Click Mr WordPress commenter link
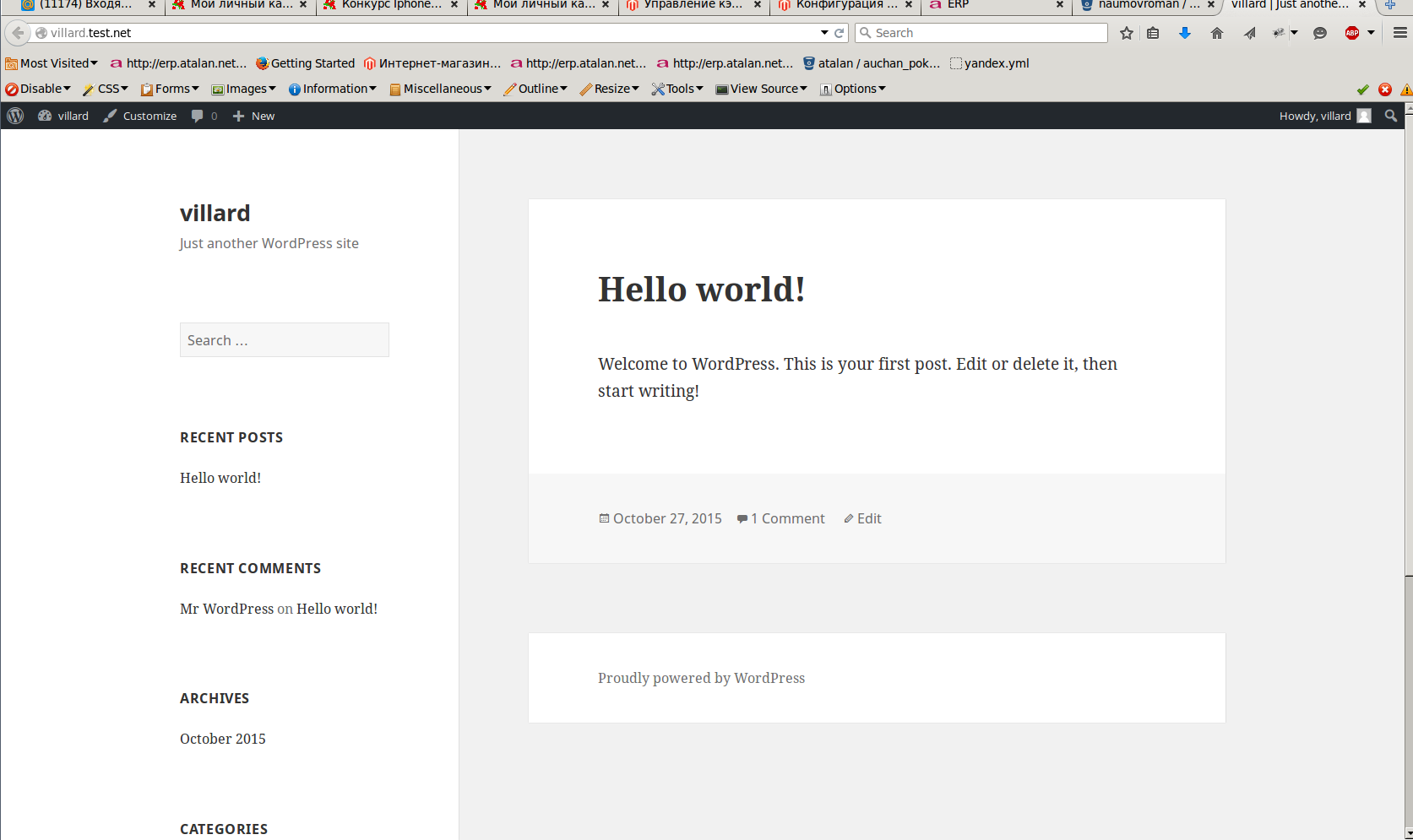Viewport: 1413px width, 840px height. coord(226,609)
